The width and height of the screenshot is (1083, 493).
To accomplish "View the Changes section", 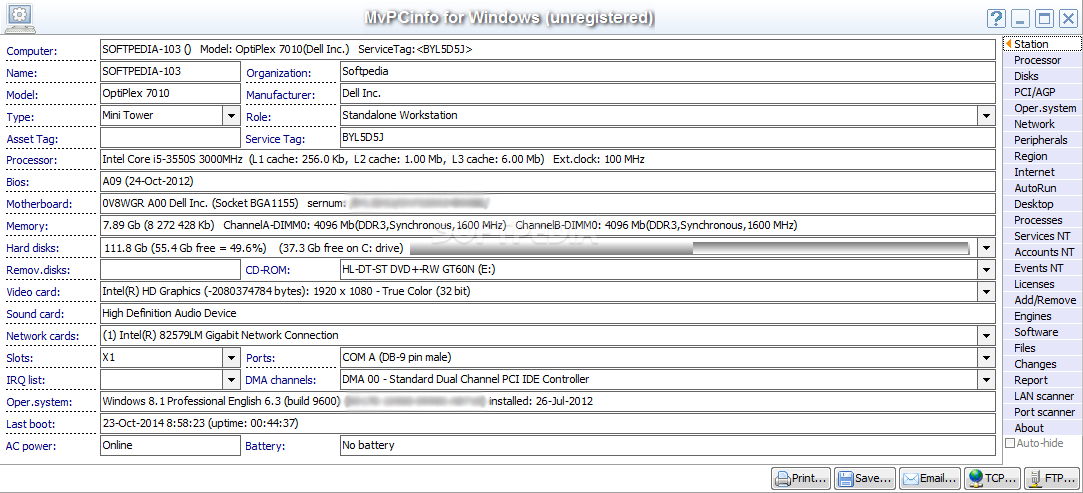I will click(1042, 364).
